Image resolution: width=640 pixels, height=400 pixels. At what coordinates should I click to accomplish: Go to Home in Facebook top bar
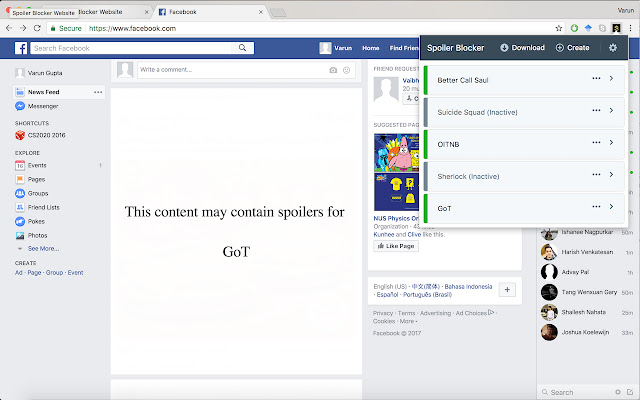371,48
